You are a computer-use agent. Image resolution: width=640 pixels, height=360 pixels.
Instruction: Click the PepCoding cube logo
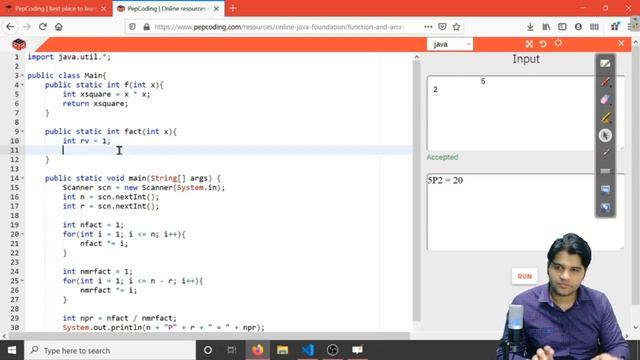click(19, 44)
